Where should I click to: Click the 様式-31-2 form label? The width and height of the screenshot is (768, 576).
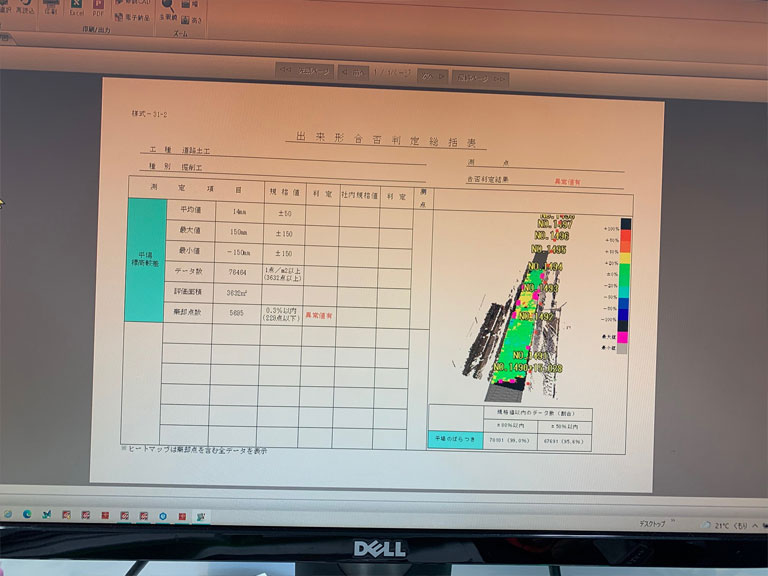coord(149,114)
